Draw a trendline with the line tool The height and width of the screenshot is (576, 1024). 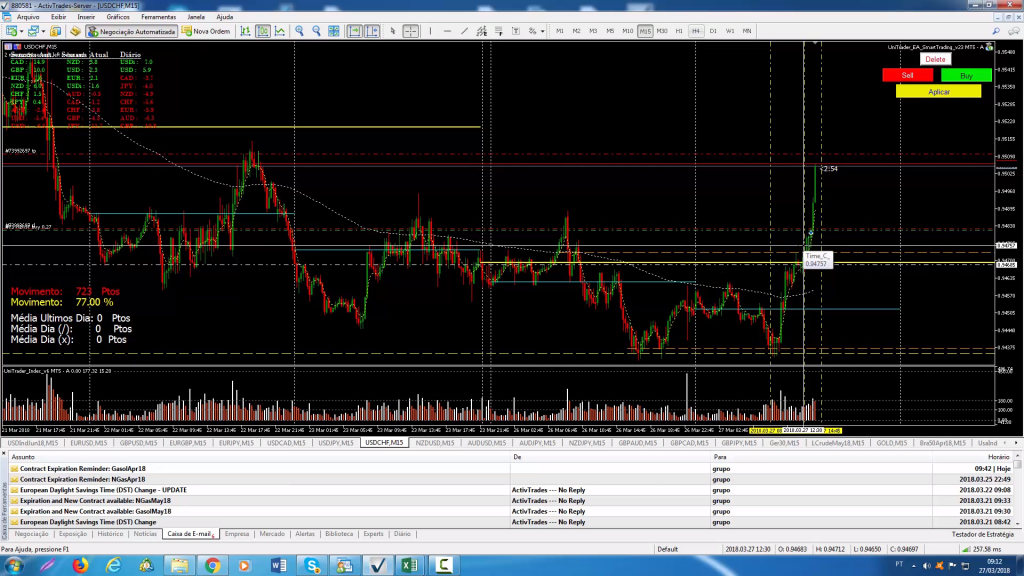click(464, 31)
